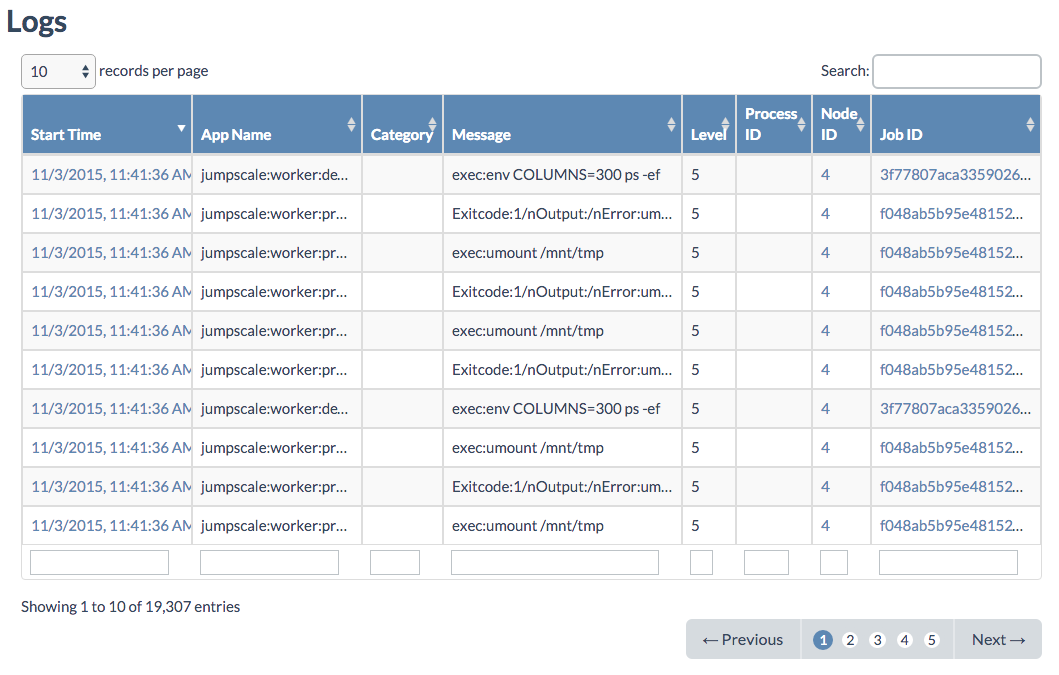Click the Next page button

pos(998,640)
